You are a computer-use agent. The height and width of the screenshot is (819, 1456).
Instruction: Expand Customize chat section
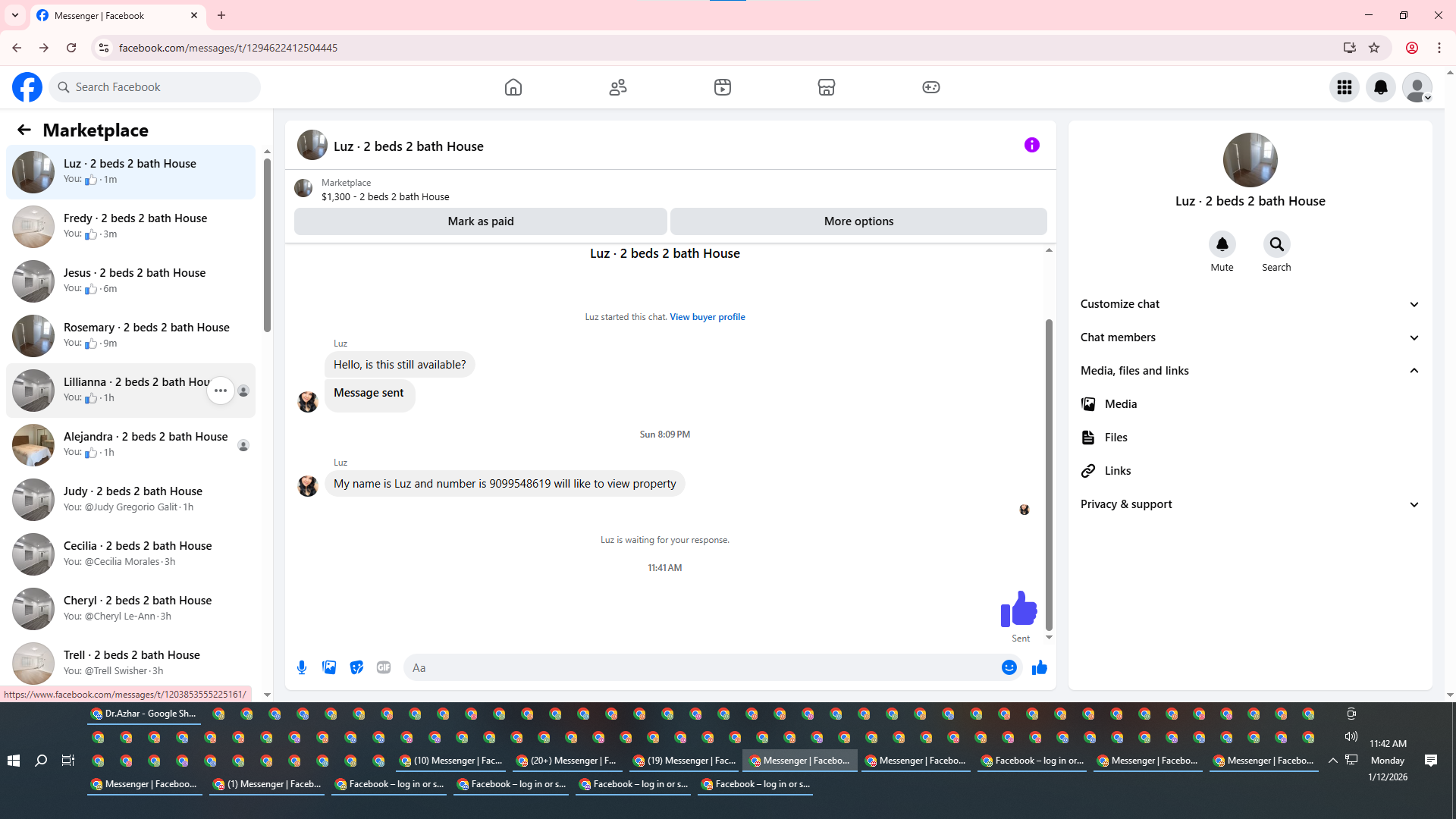(1249, 304)
